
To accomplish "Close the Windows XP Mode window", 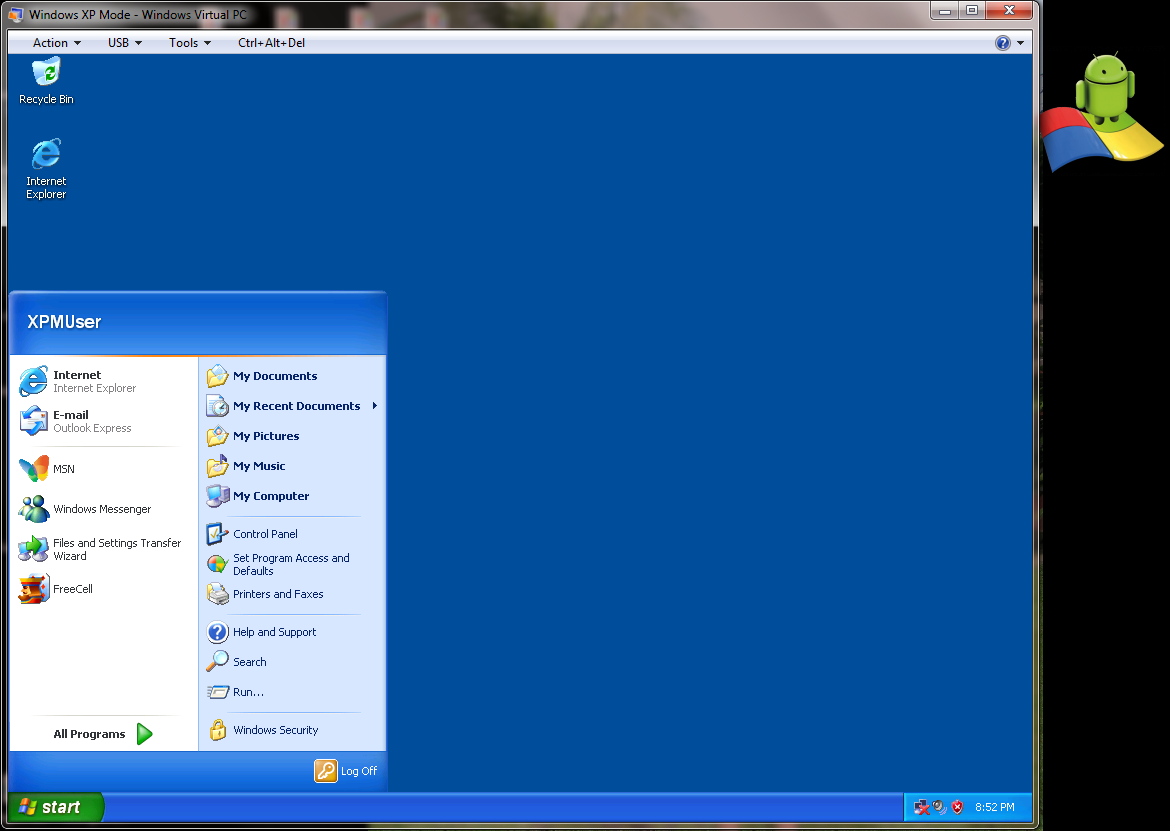I will 1009,10.
